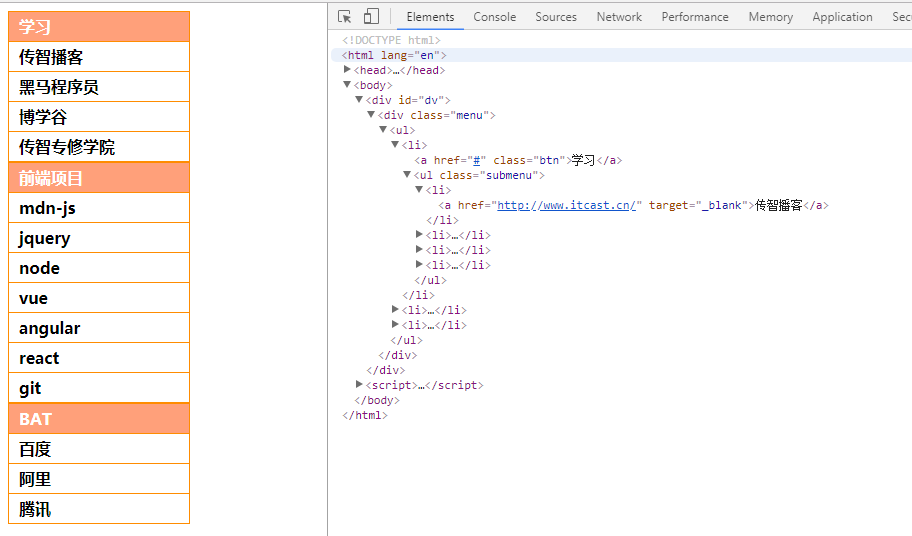912x536 pixels.
Task: Collapse the div id="dv" node
Action: point(360,100)
